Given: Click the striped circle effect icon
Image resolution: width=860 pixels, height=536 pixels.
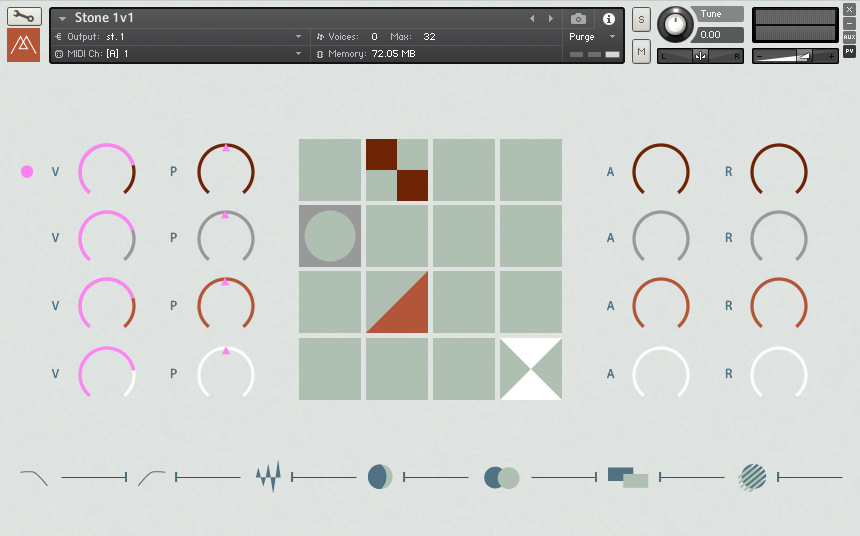Looking at the screenshot, I should tap(752, 477).
